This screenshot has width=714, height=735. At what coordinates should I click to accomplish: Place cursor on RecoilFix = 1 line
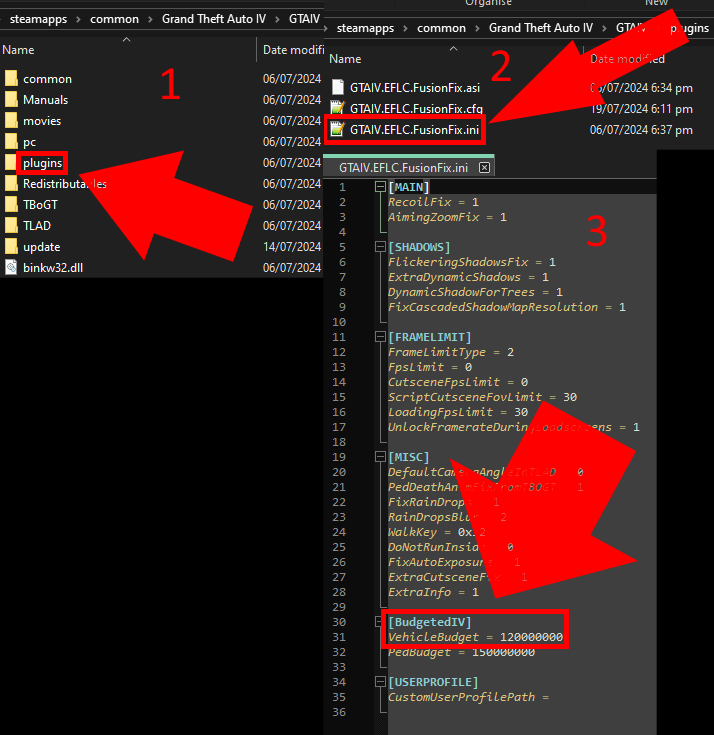[433, 202]
